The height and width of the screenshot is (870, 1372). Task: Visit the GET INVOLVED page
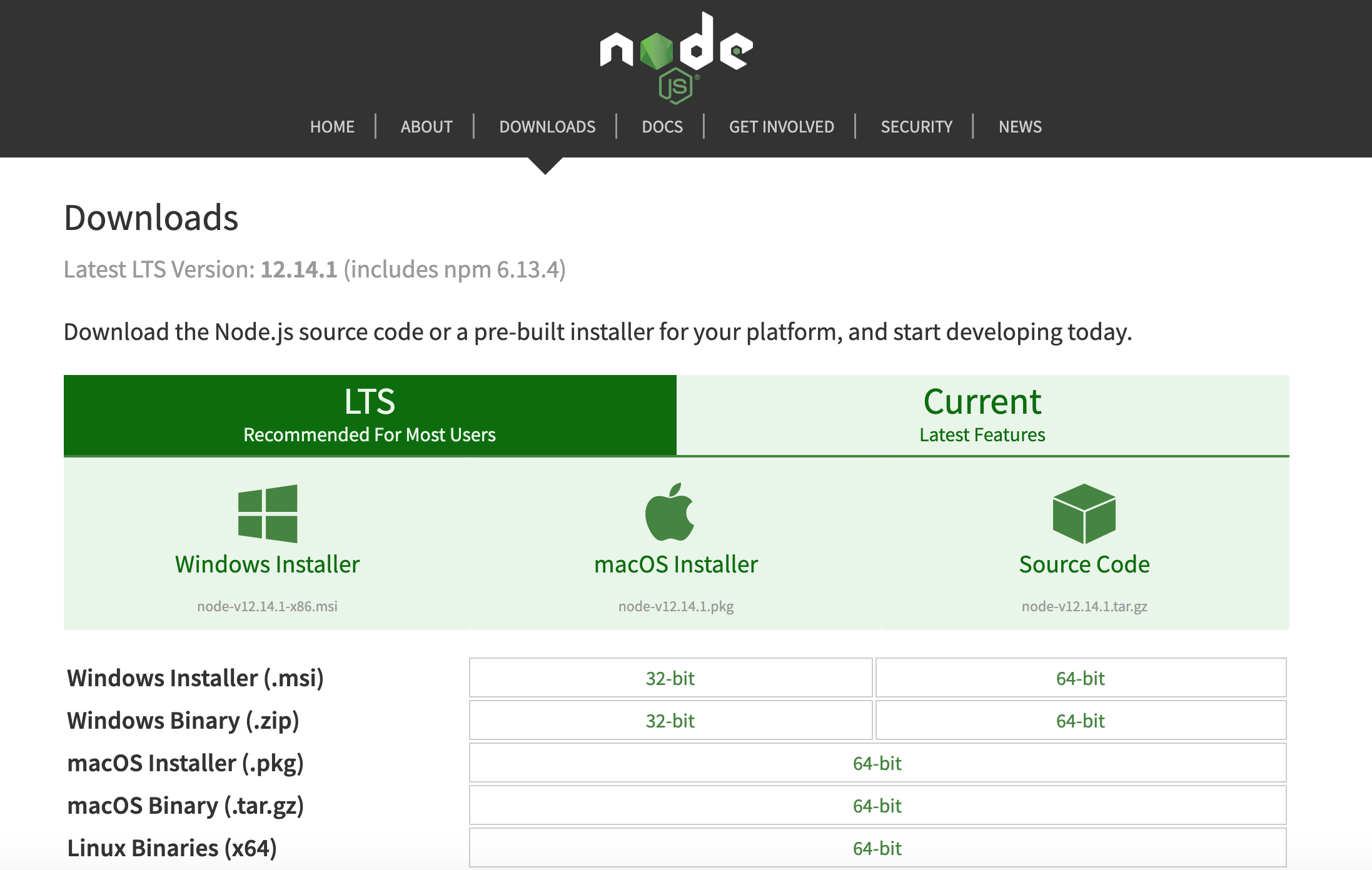point(781,126)
